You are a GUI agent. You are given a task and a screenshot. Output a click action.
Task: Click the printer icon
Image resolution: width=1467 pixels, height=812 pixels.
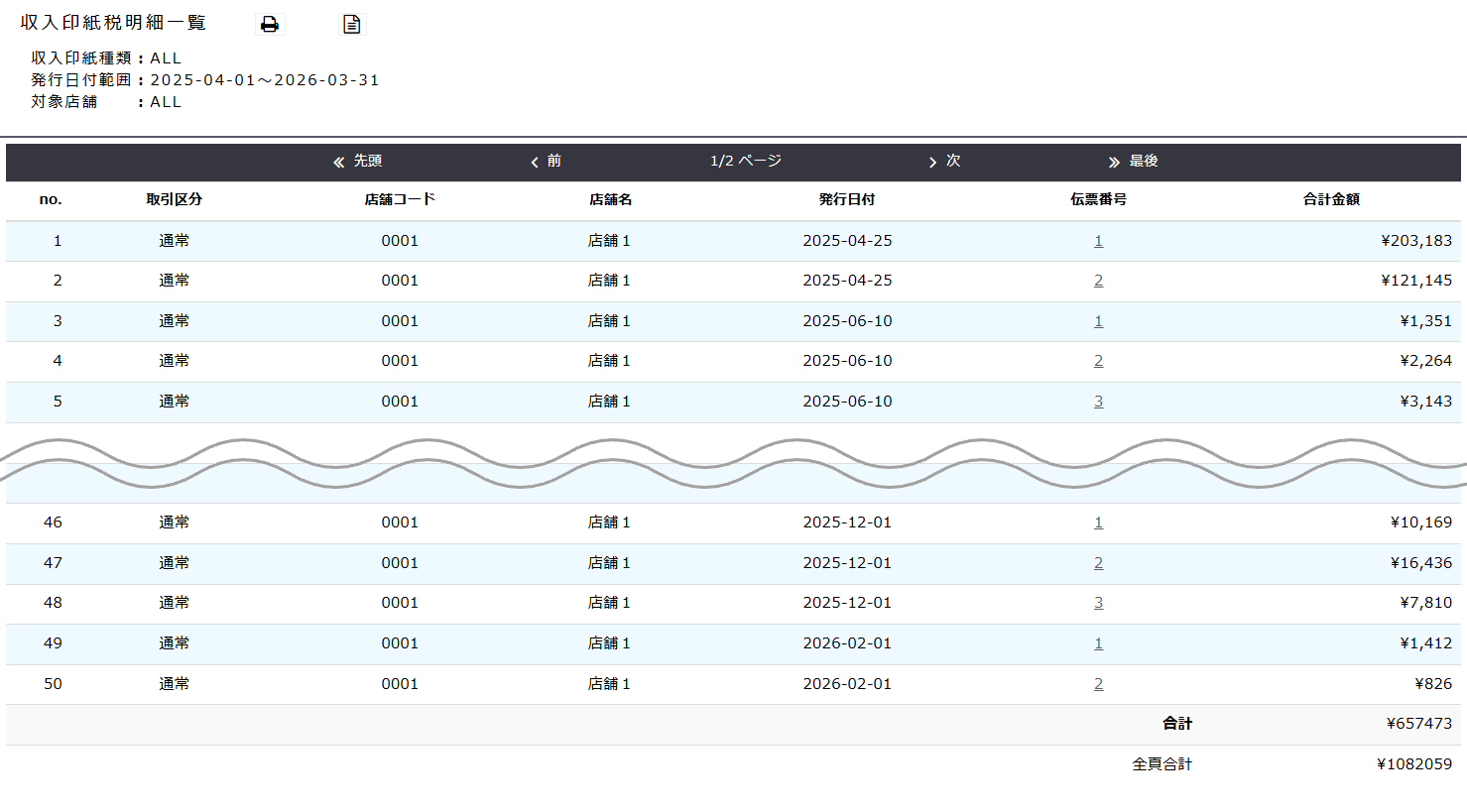(x=270, y=24)
